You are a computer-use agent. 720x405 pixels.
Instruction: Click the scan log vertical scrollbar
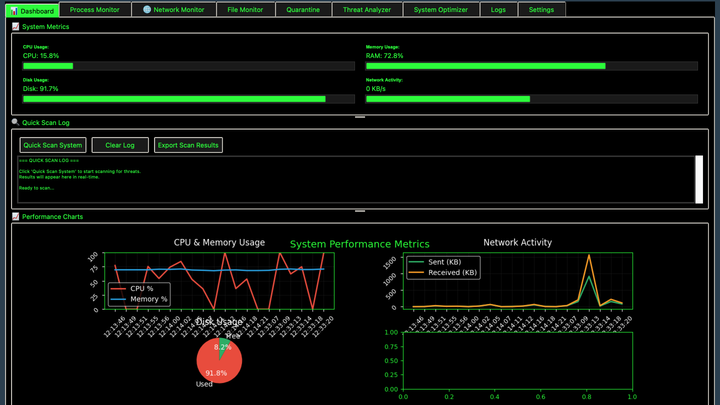pyautogui.click(x=699, y=179)
